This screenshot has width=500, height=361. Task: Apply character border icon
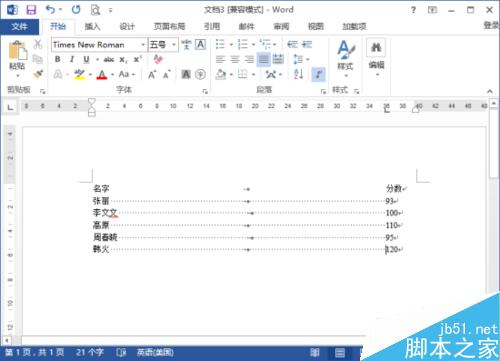pos(200,44)
